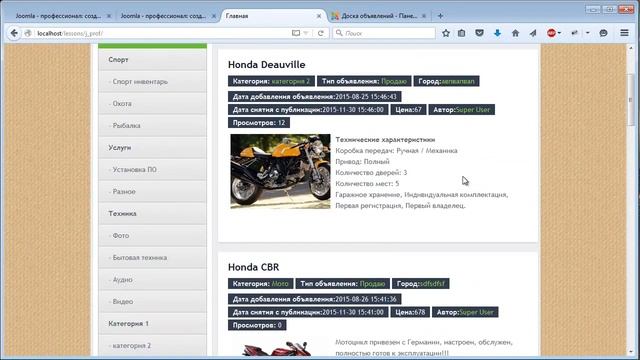This screenshot has height=360, width=640.
Task: Click the paper plane send icon
Action: [533, 33]
